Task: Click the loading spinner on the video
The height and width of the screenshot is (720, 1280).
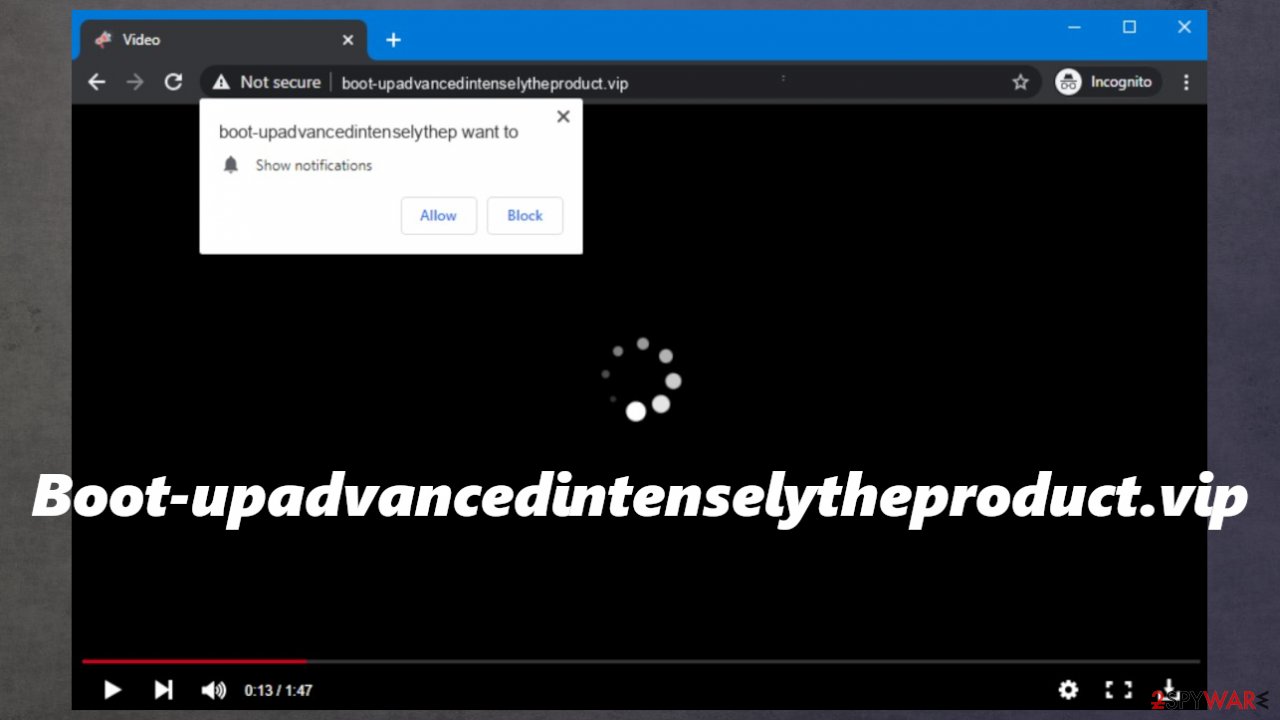Action: (641, 379)
